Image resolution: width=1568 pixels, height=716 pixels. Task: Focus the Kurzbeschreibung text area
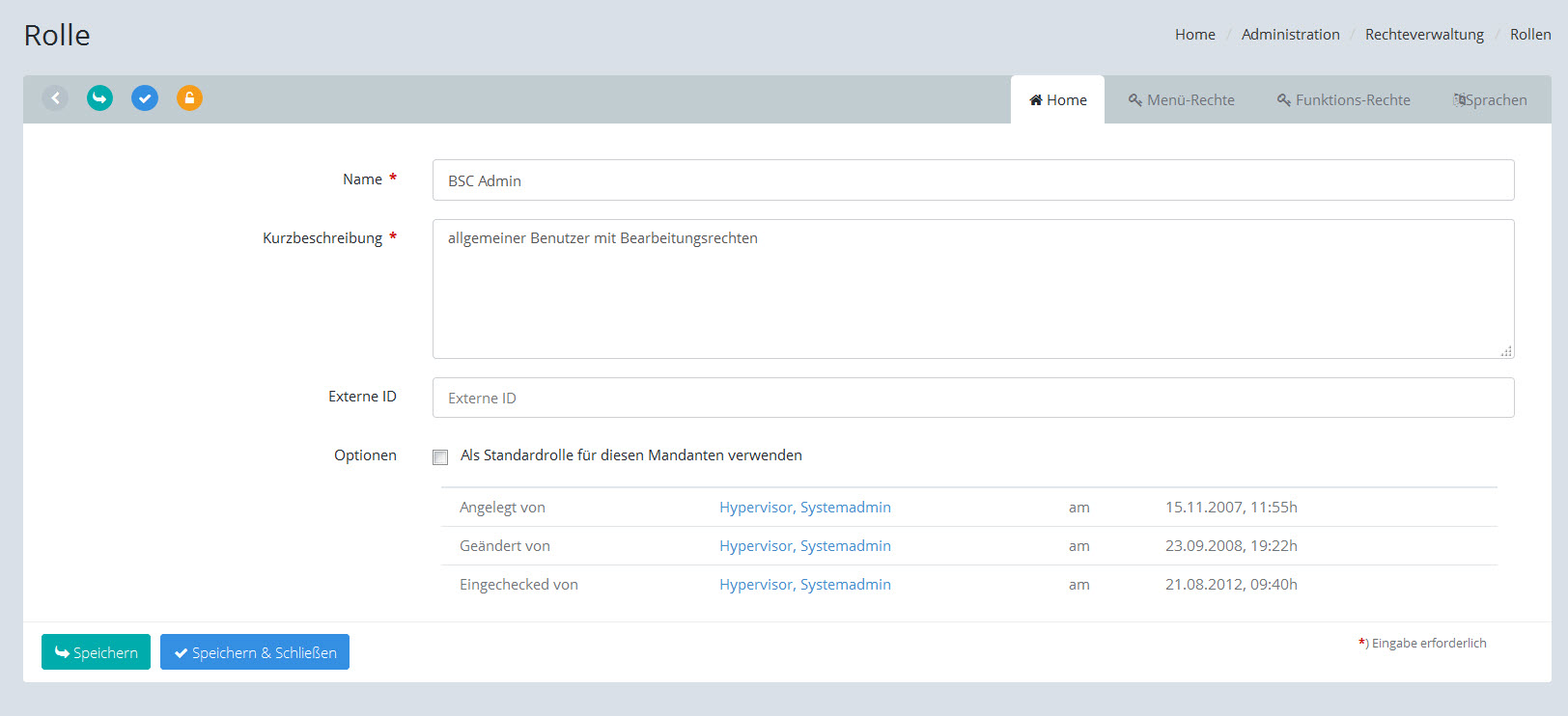tap(972, 289)
